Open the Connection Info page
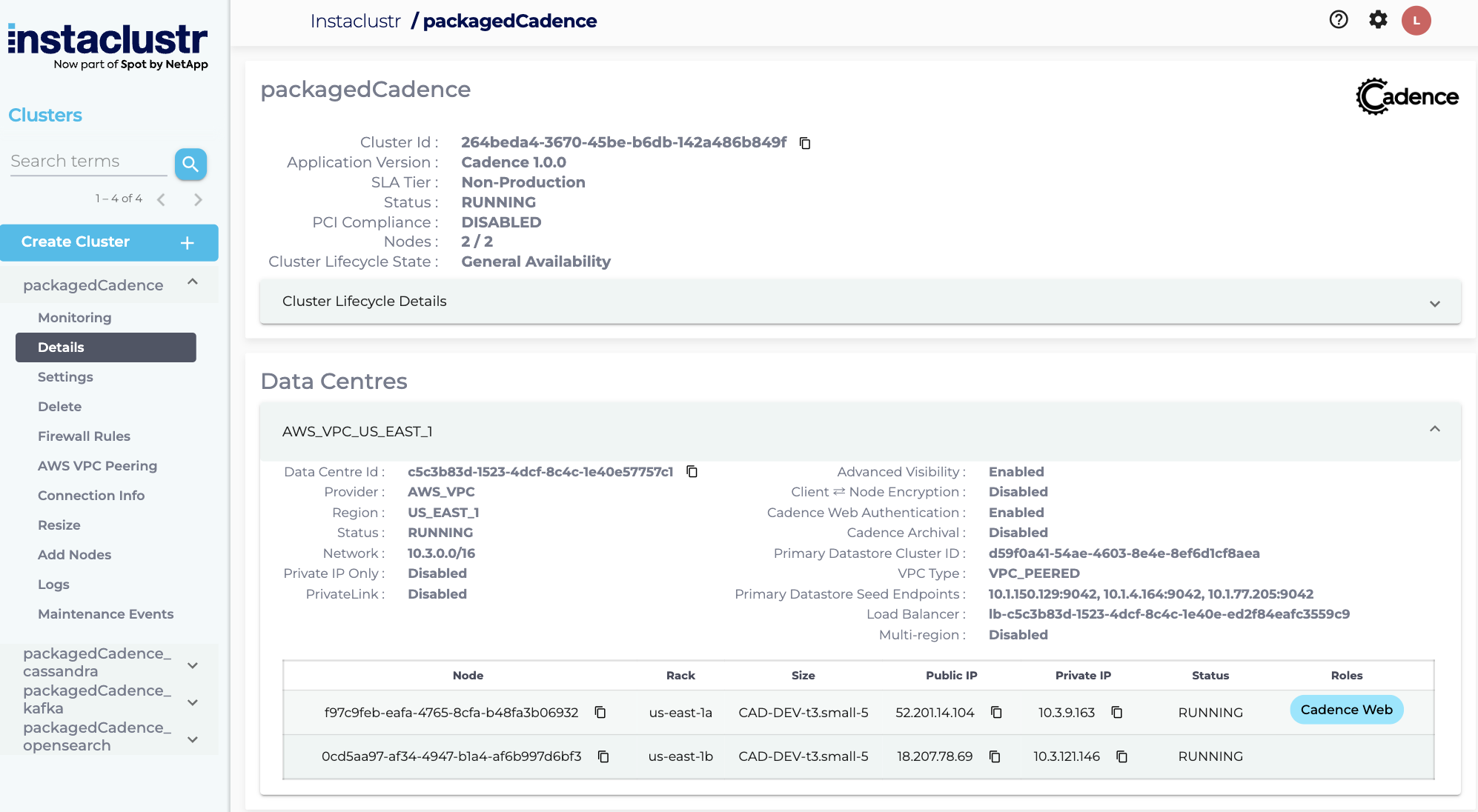Viewport: 1478px width, 812px height. (91, 496)
